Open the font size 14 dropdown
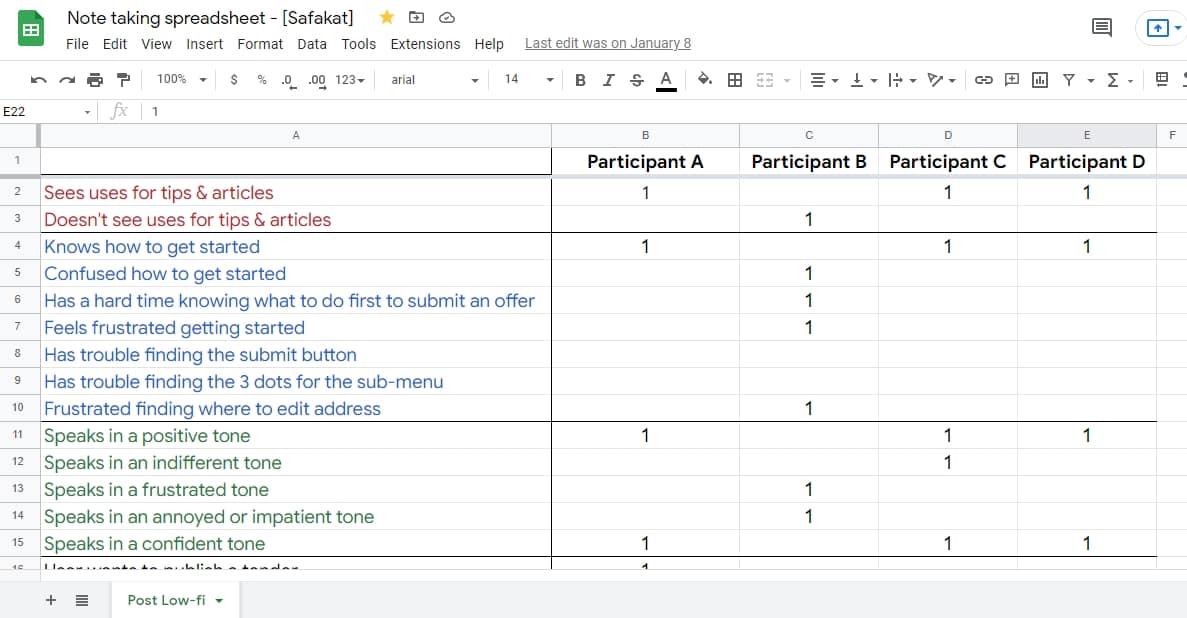Viewport: 1187px width, 618px height. click(x=528, y=80)
